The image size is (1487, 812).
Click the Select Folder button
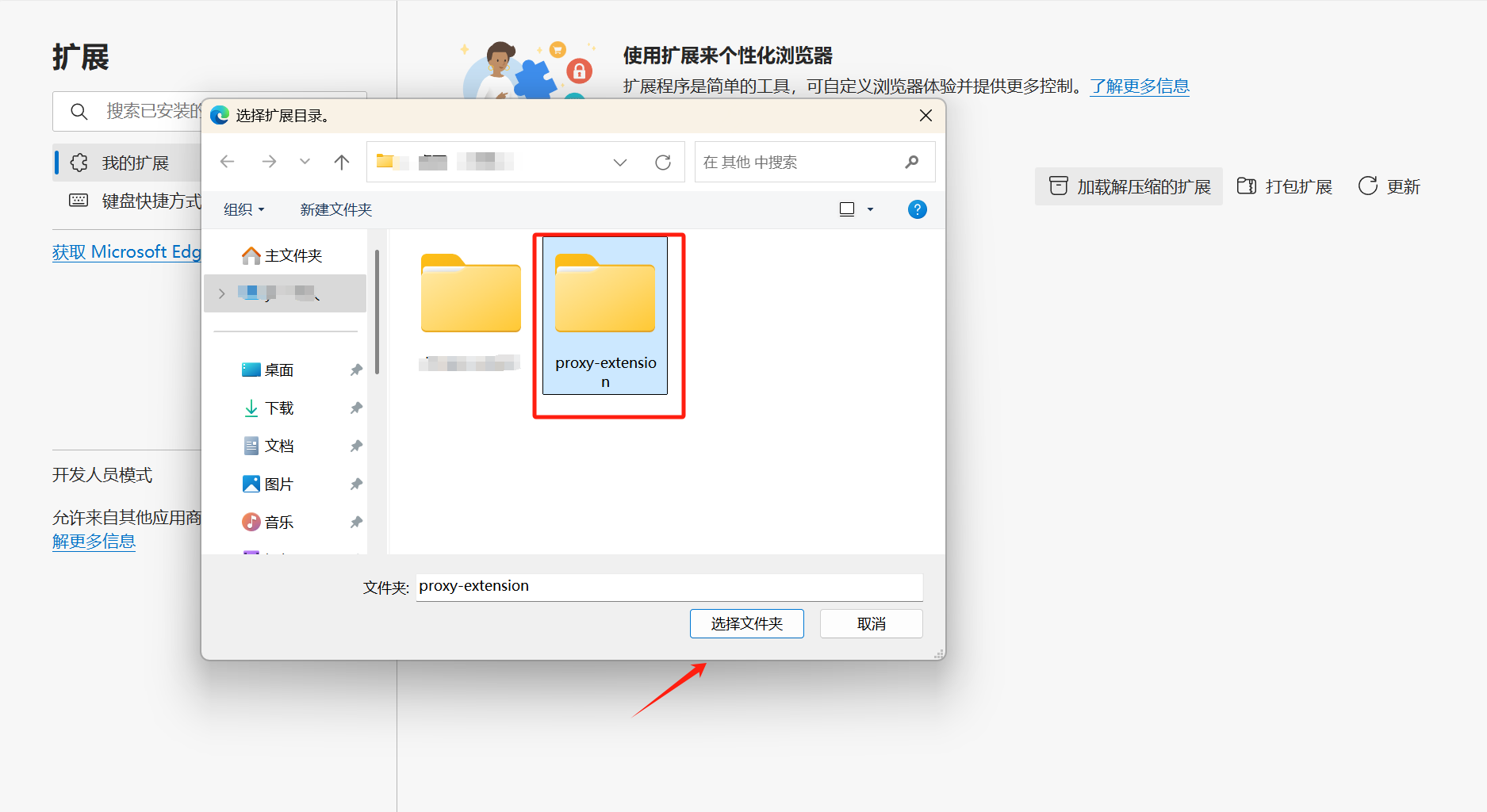pyautogui.click(x=746, y=624)
